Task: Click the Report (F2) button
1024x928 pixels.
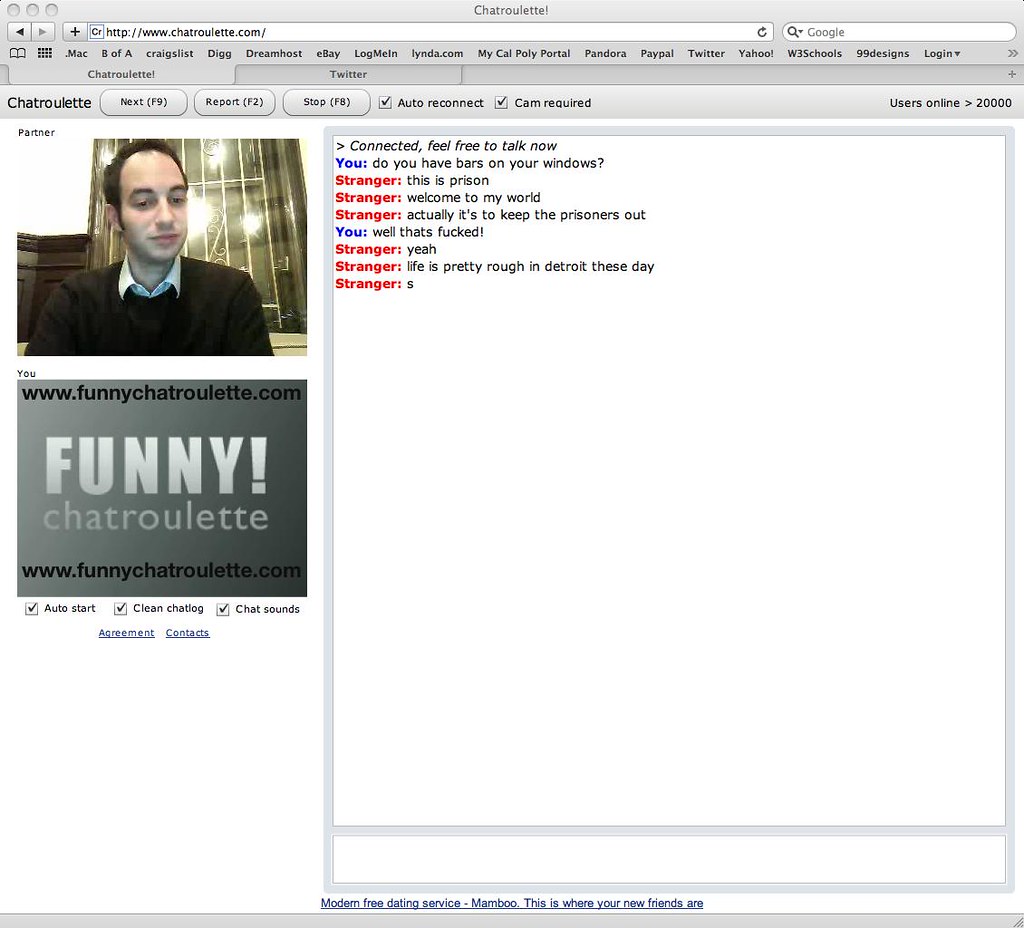Action: tap(234, 102)
